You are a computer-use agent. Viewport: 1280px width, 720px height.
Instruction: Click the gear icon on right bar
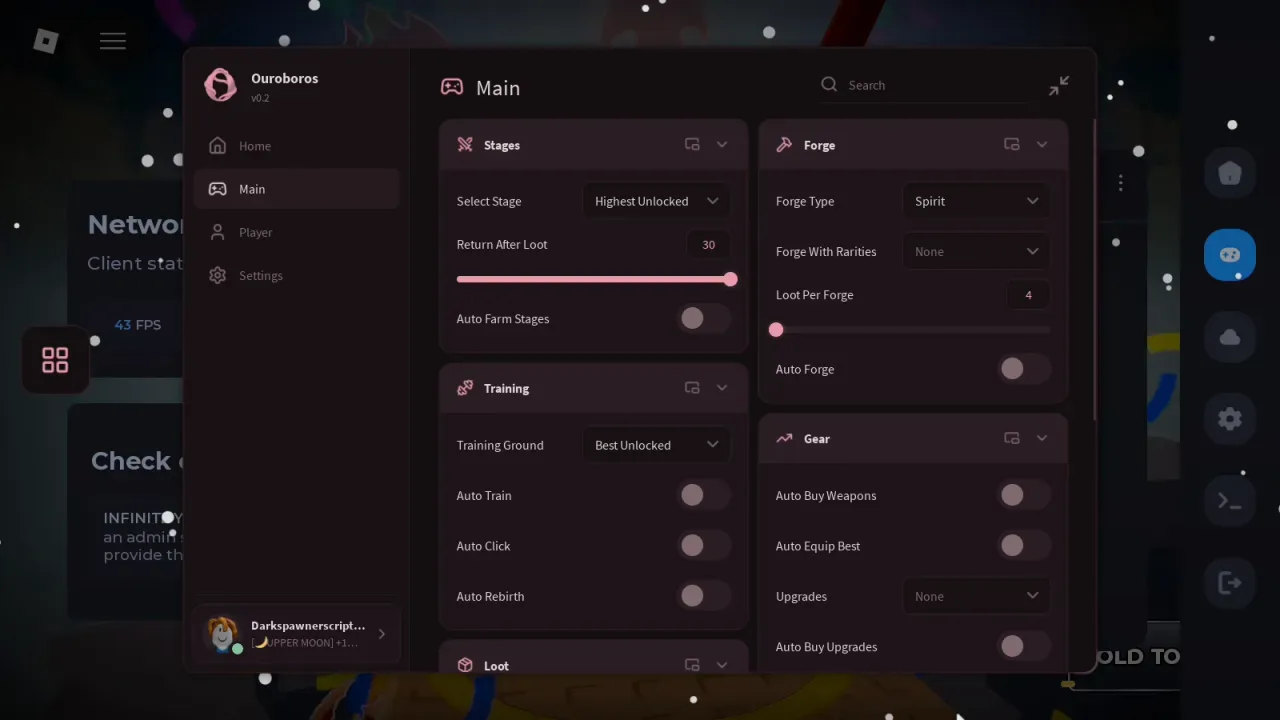click(1230, 419)
